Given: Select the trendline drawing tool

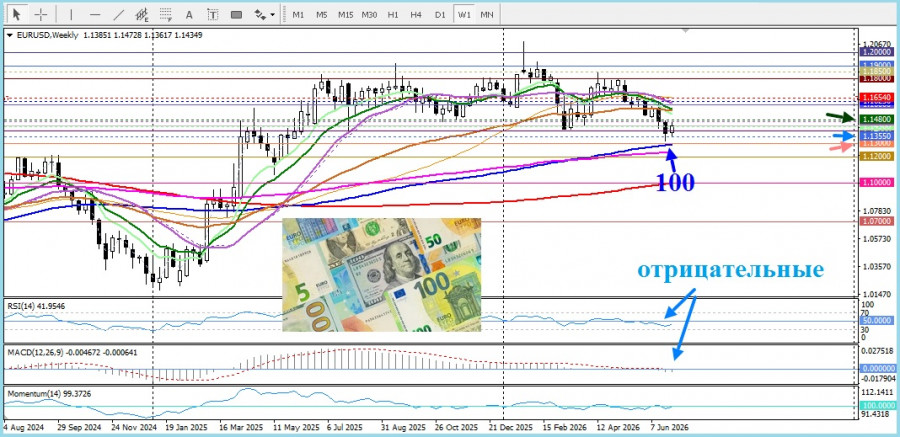Looking at the screenshot, I should tap(119, 14).
